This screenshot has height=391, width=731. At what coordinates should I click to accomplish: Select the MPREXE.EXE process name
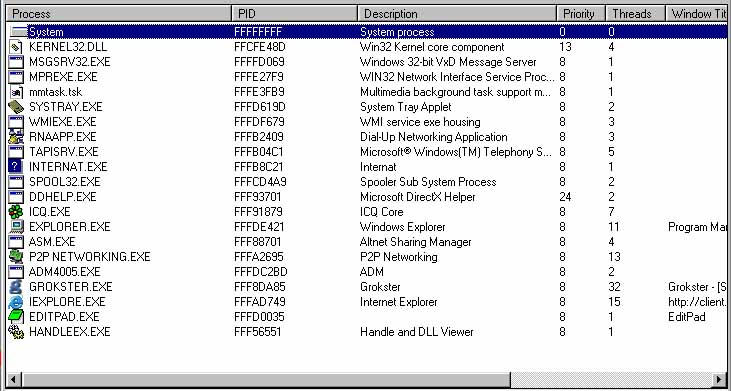[x=63, y=77]
